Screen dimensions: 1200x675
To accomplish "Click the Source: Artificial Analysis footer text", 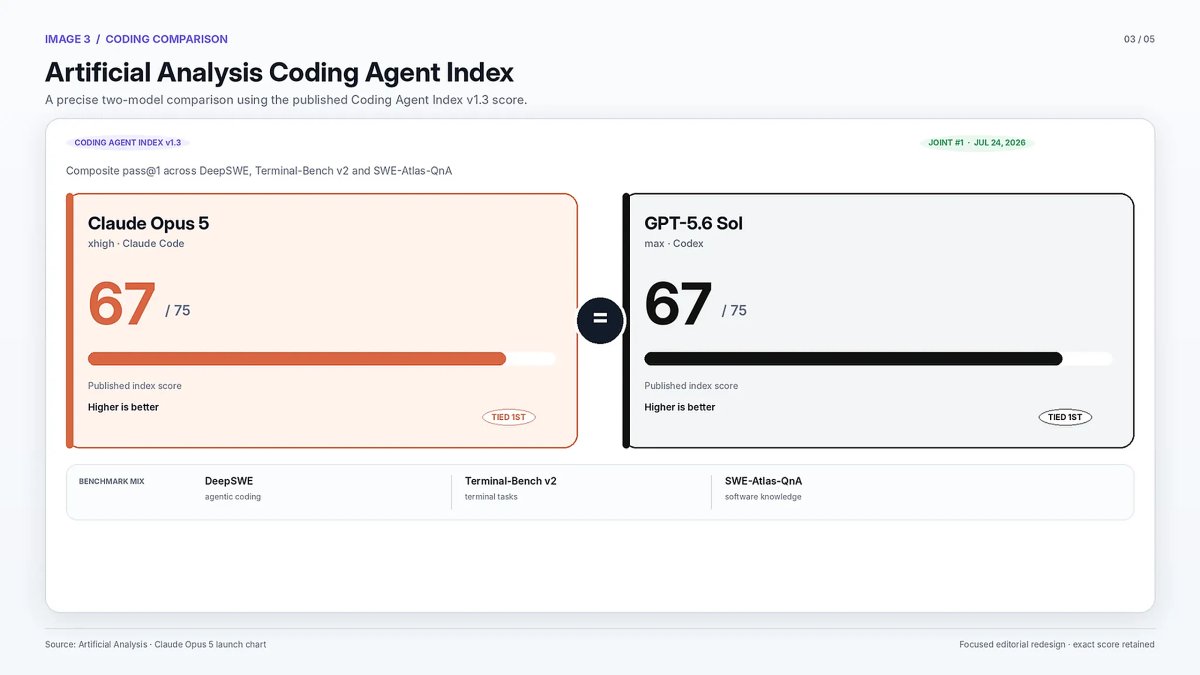I will (x=156, y=645).
